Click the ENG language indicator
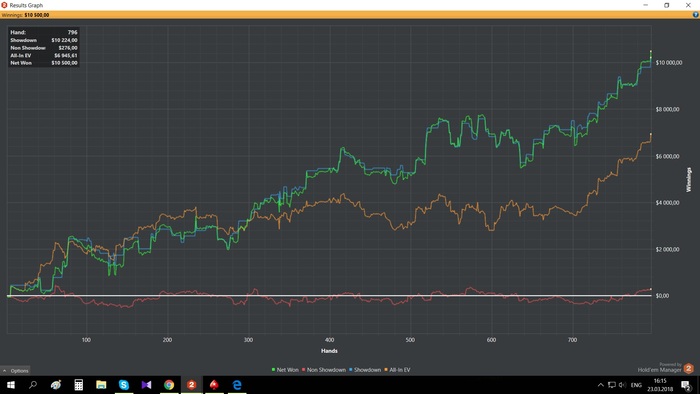700x394 pixels. [x=636, y=385]
